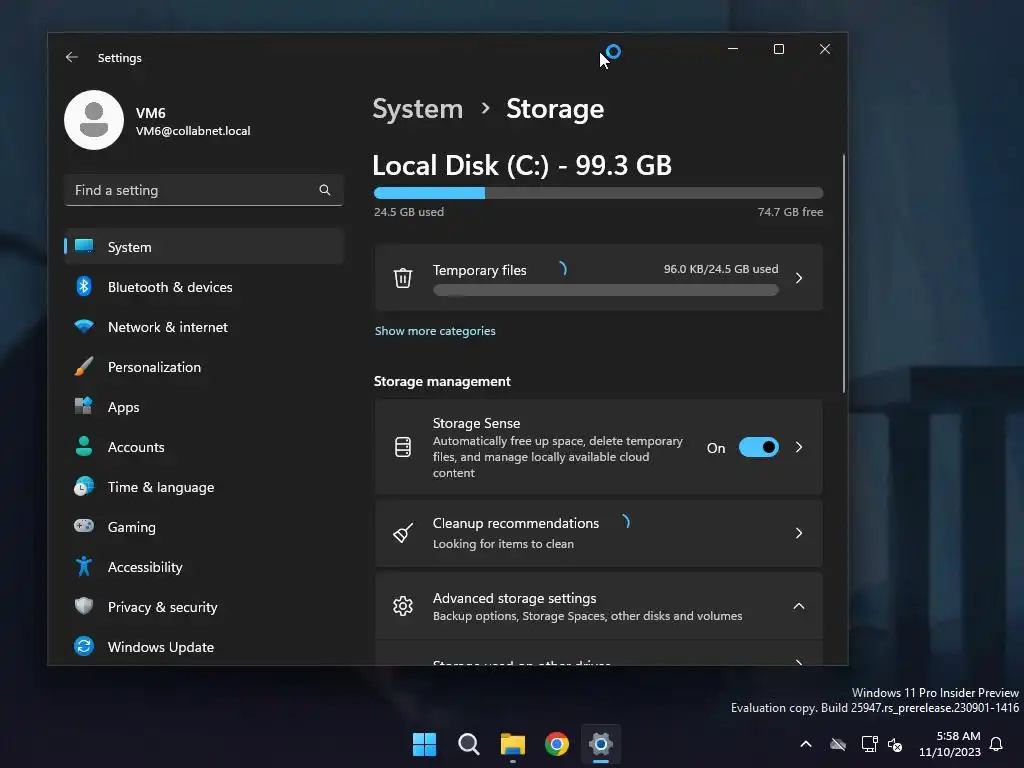Open Cleanup recommendations chevron
The height and width of the screenshot is (768, 1024).
point(799,533)
